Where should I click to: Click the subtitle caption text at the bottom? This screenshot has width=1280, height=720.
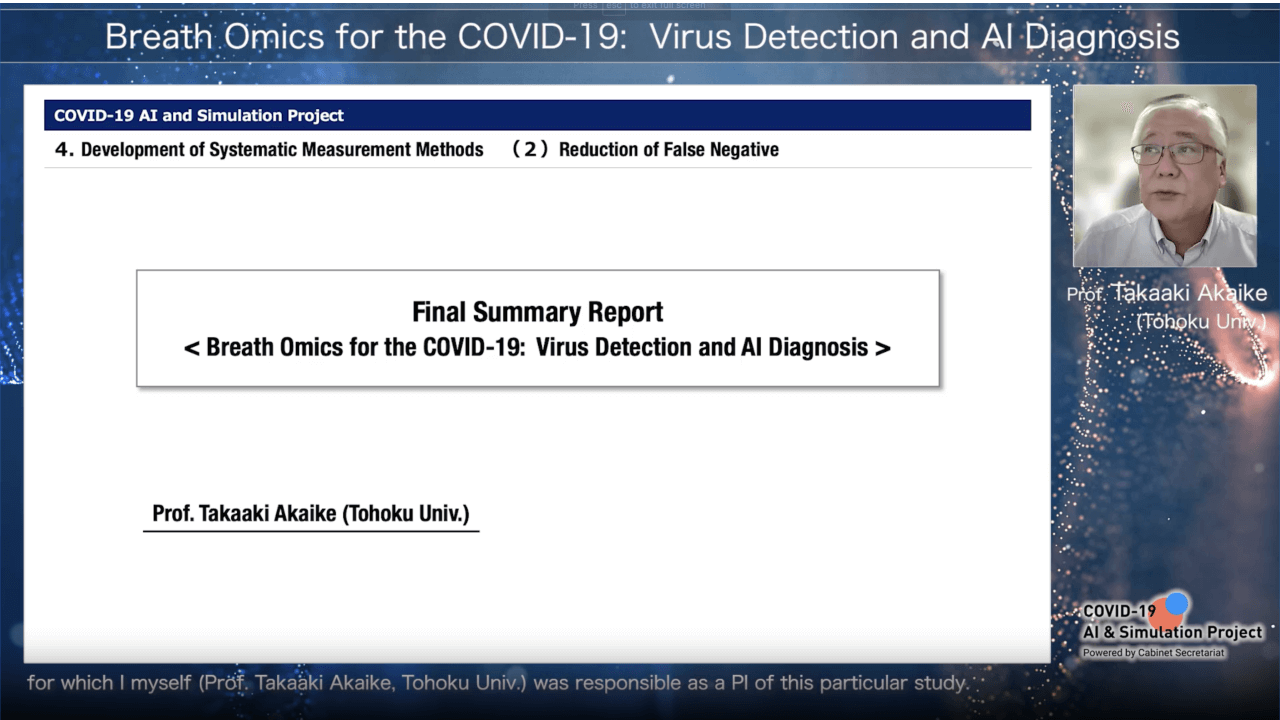click(498, 684)
